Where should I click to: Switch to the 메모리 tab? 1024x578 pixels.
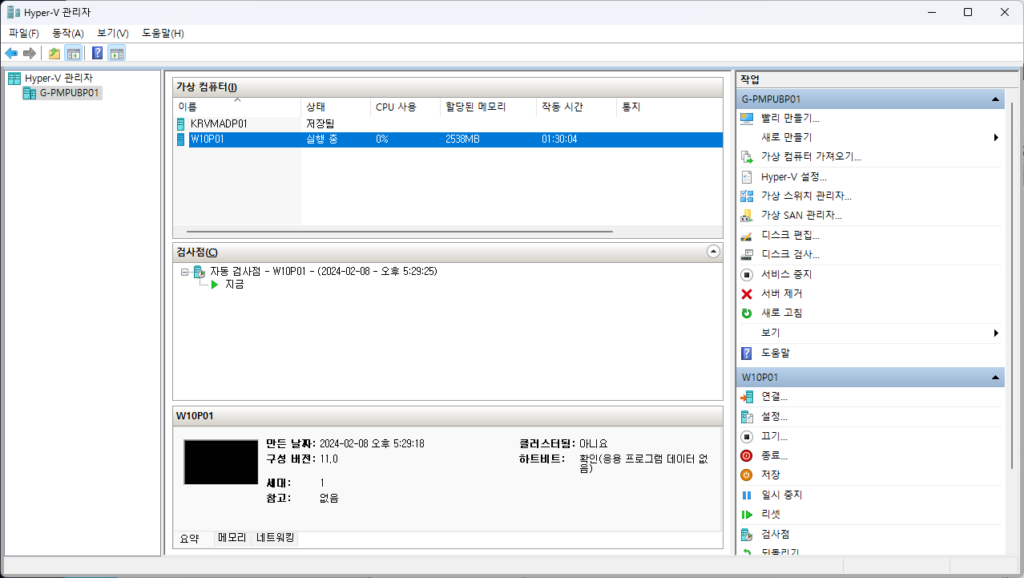[232, 538]
